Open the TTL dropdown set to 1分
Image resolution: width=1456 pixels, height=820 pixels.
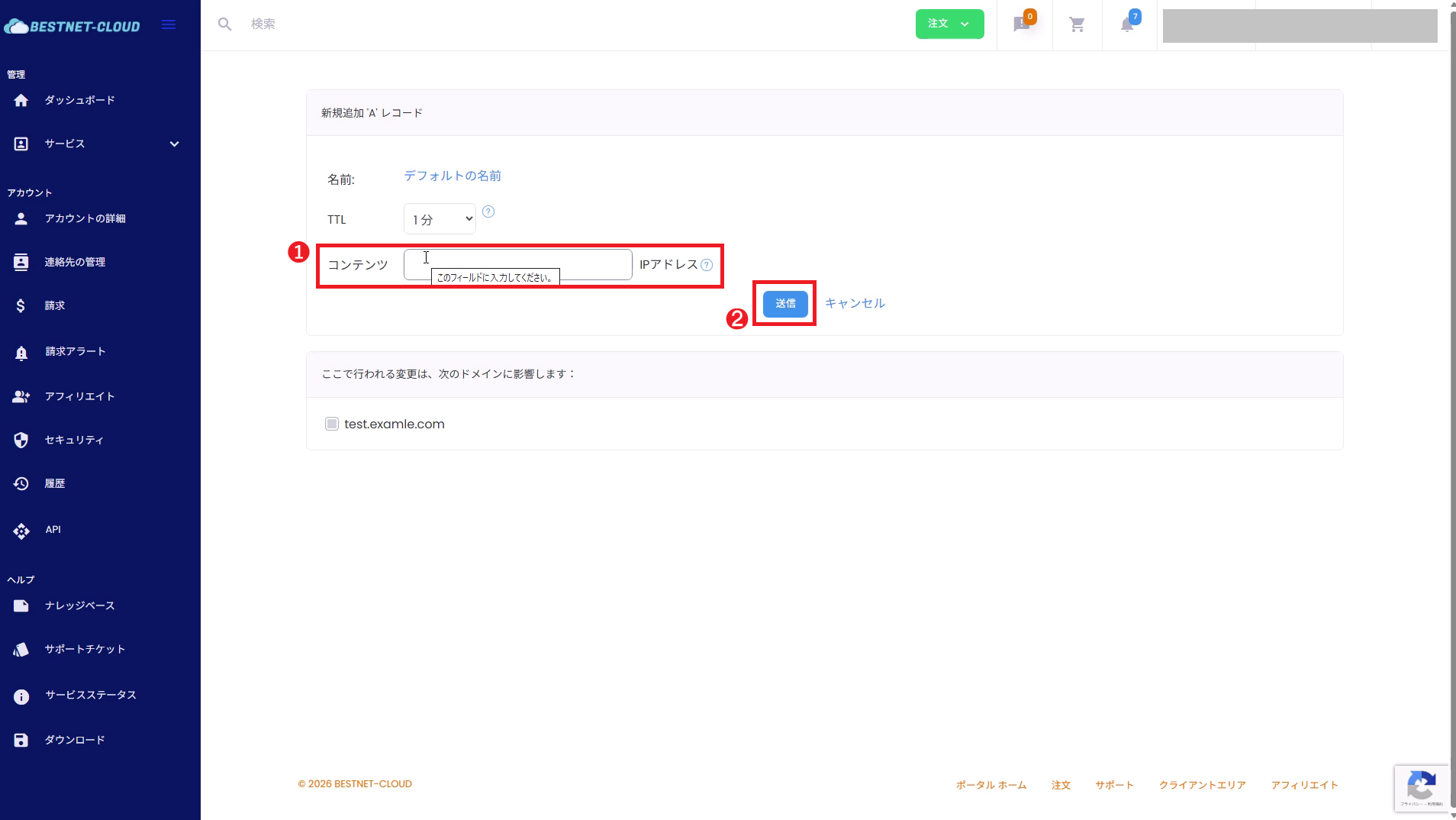[439, 218]
